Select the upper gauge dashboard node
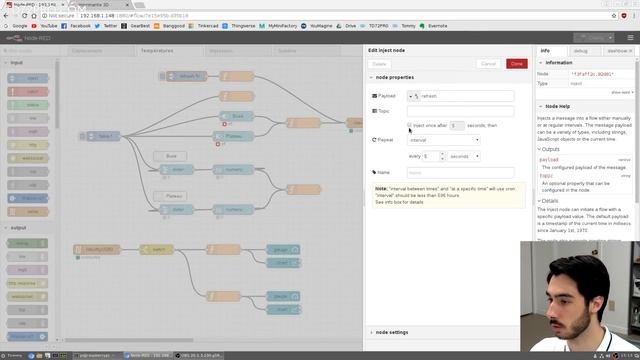This screenshot has width=640, height=360. coord(283,249)
